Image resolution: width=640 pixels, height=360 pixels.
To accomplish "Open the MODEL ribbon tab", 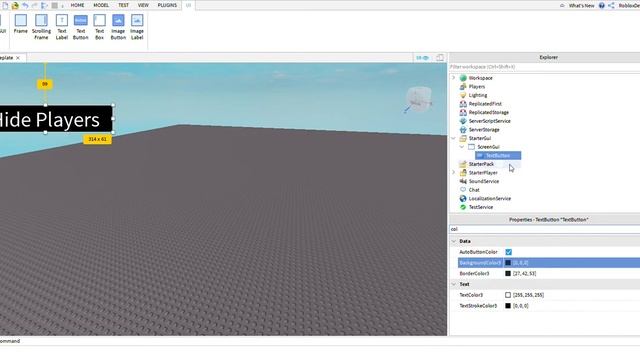I will tap(101, 5).
